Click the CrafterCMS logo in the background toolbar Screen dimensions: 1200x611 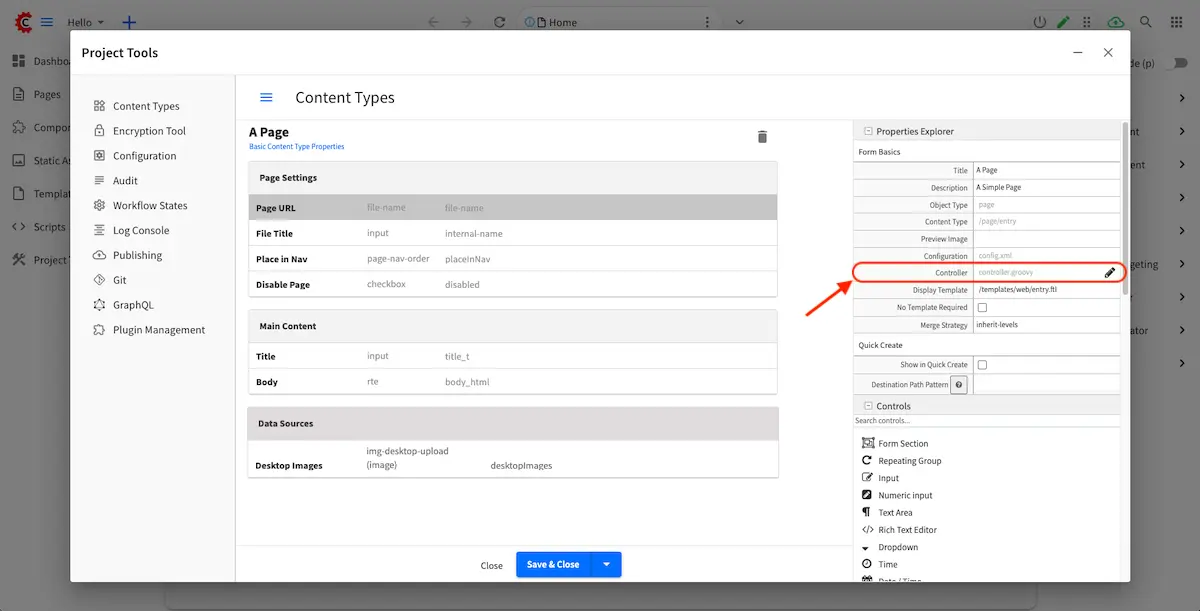tap(22, 22)
